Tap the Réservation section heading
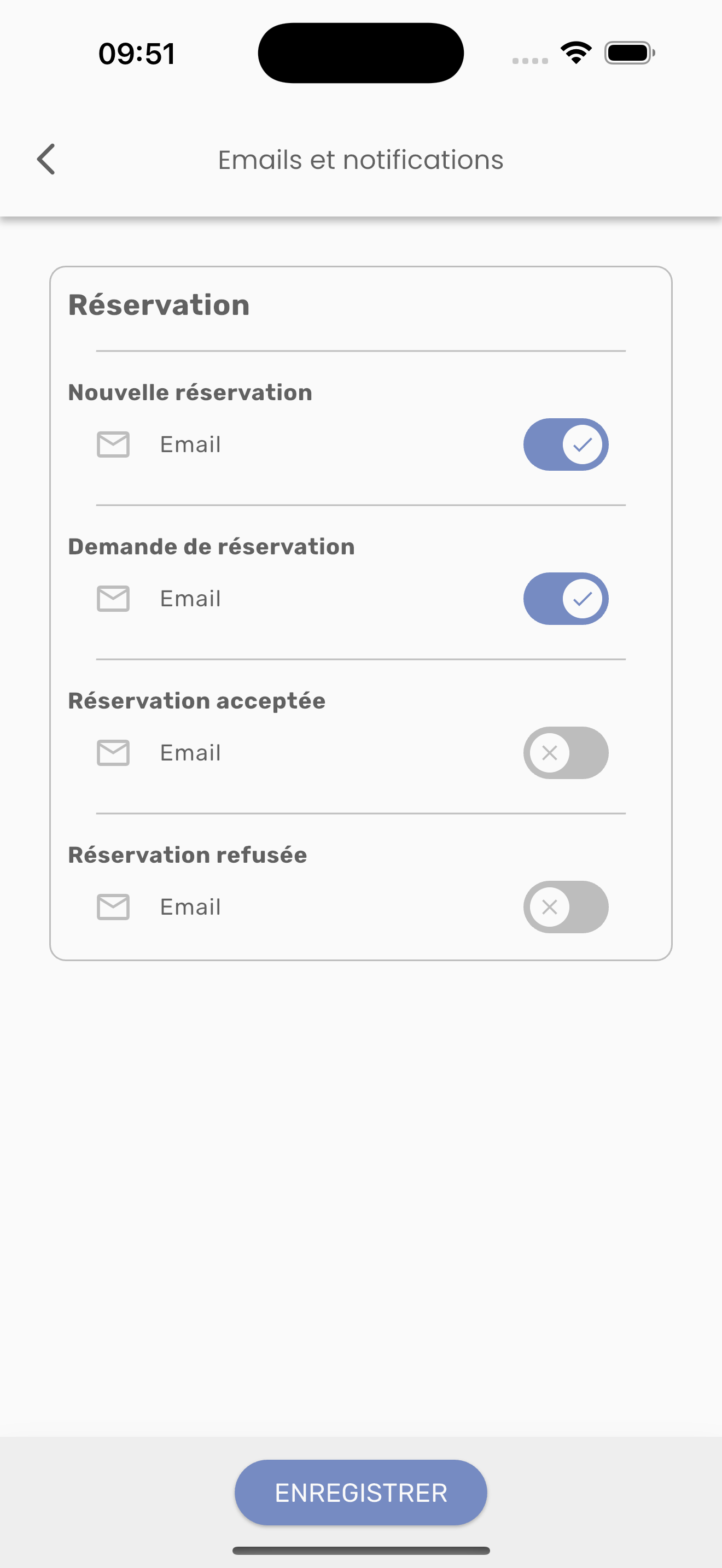This screenshot has width=722, height=1568. (159, 305)
